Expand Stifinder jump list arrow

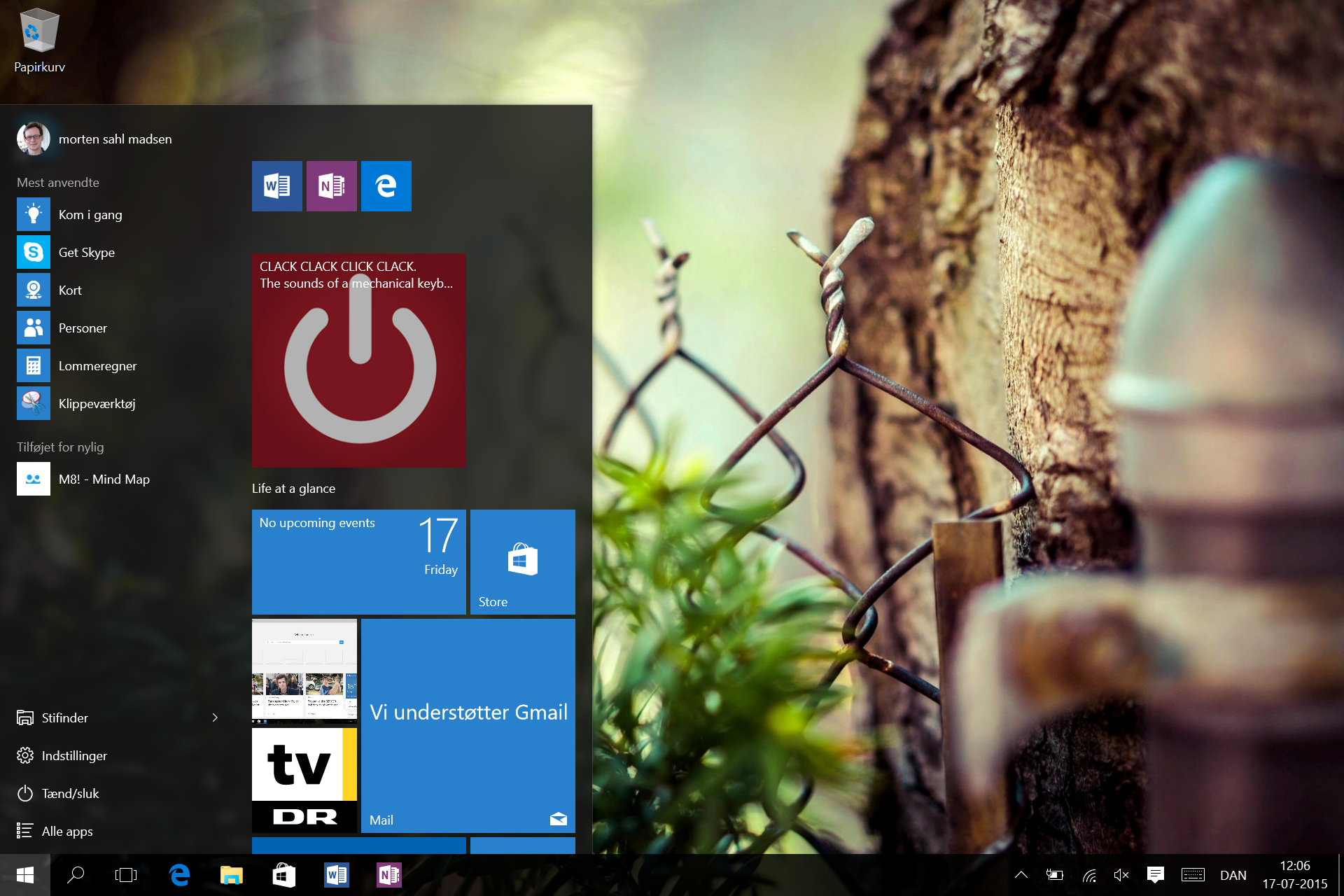(x=215, y=717)
